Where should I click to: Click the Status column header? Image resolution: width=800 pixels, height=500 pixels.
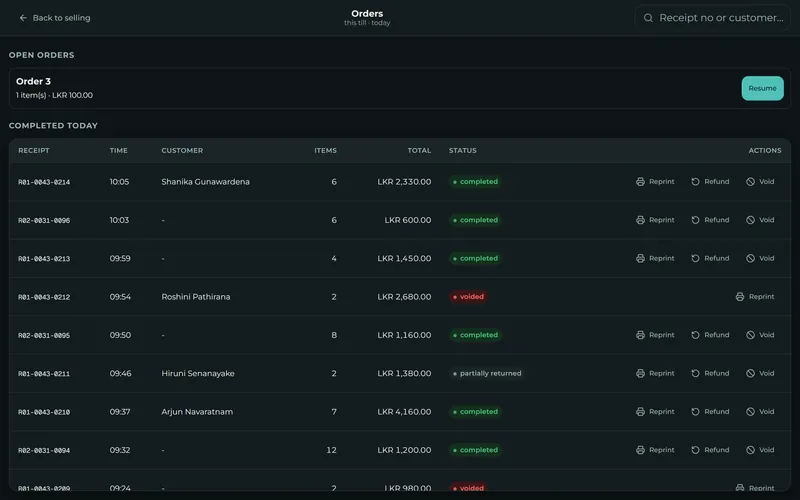click(463, 151)
